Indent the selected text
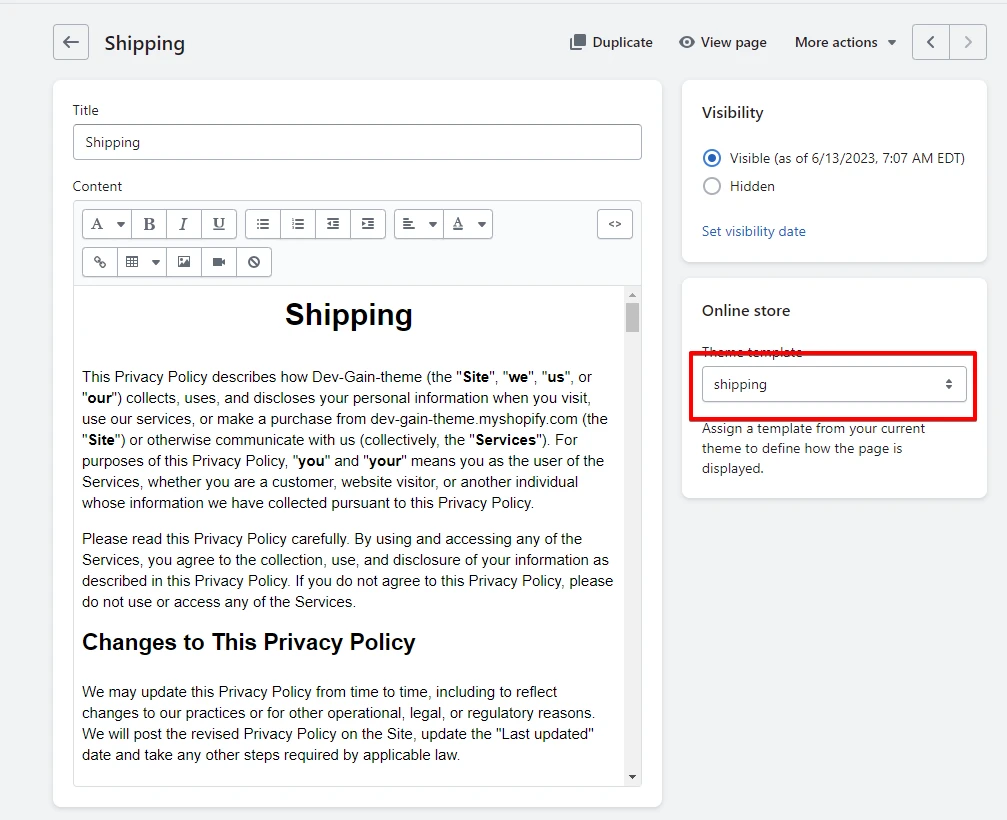 coord(368,224)
